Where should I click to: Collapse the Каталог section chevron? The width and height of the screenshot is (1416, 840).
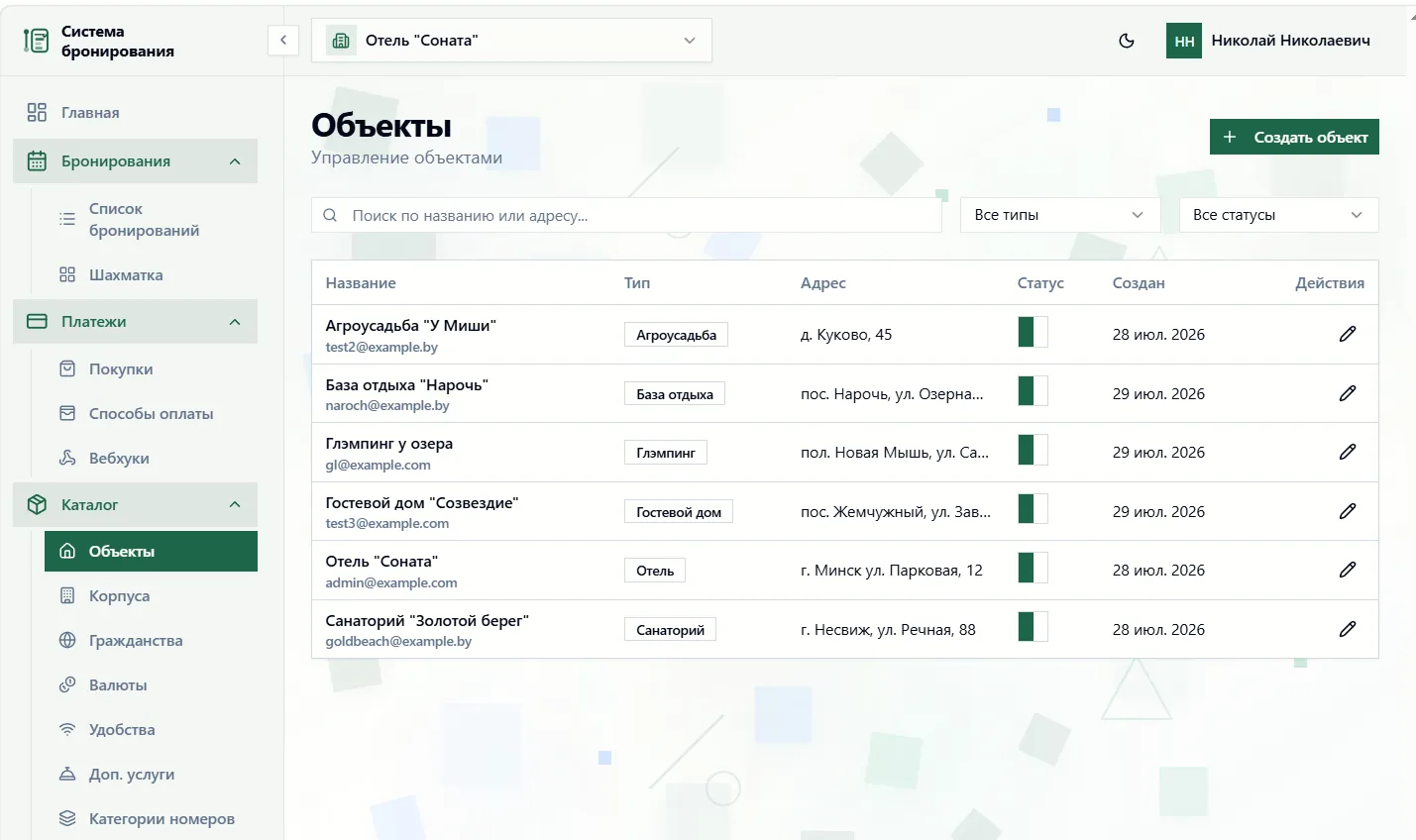(235, 505)
